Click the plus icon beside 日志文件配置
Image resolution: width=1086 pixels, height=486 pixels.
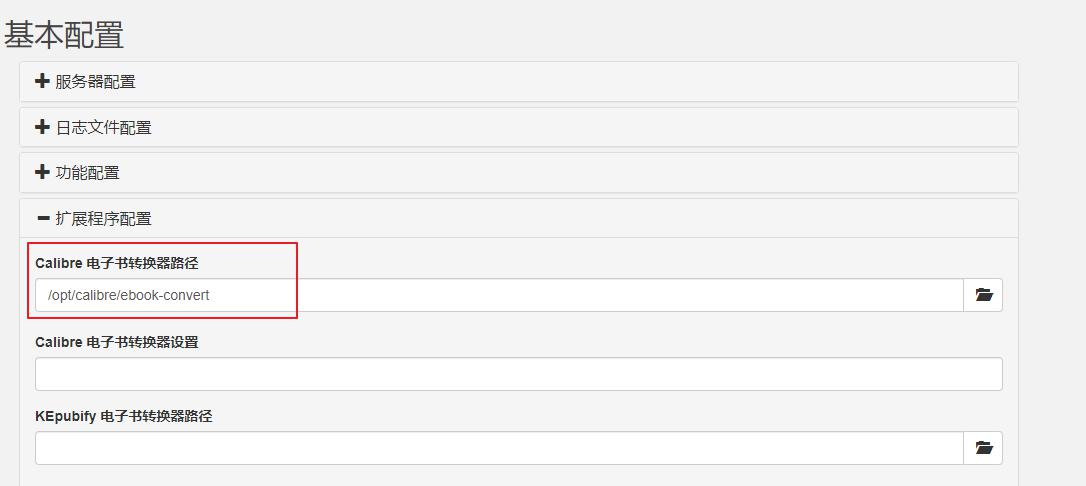click(x=42, y=127)
